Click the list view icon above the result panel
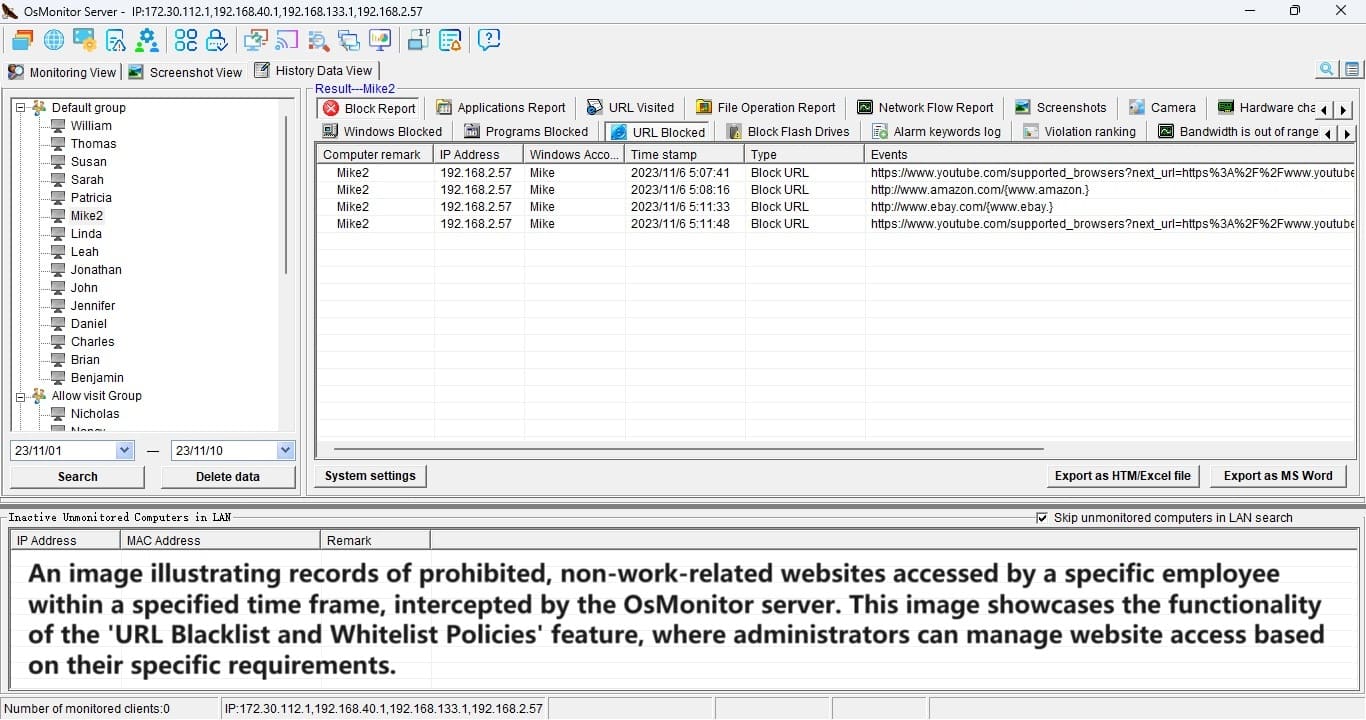The height and width of the screenshot is (720, 1366). point(1352,69)
